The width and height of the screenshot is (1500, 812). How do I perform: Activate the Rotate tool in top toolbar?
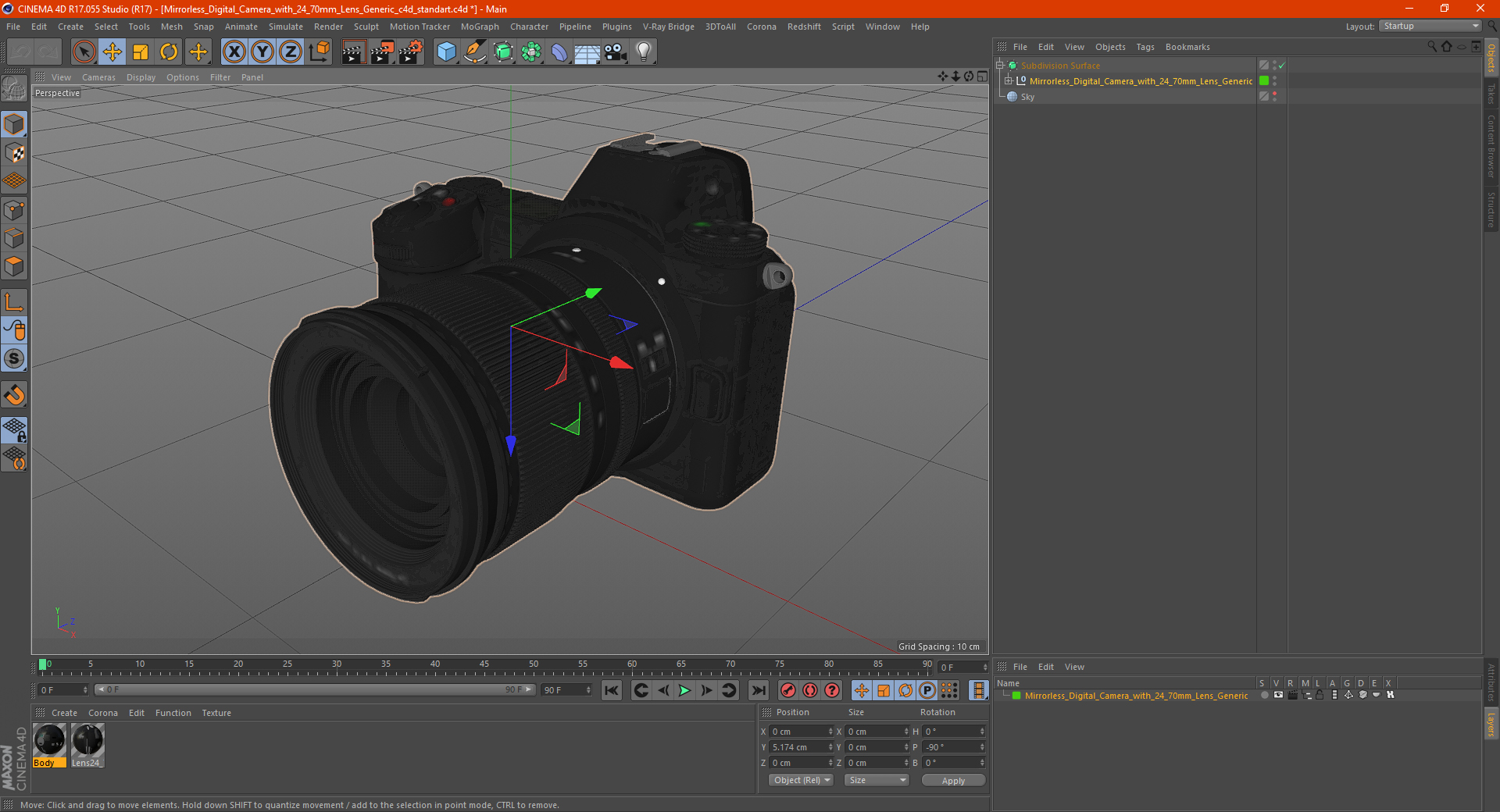169,52
